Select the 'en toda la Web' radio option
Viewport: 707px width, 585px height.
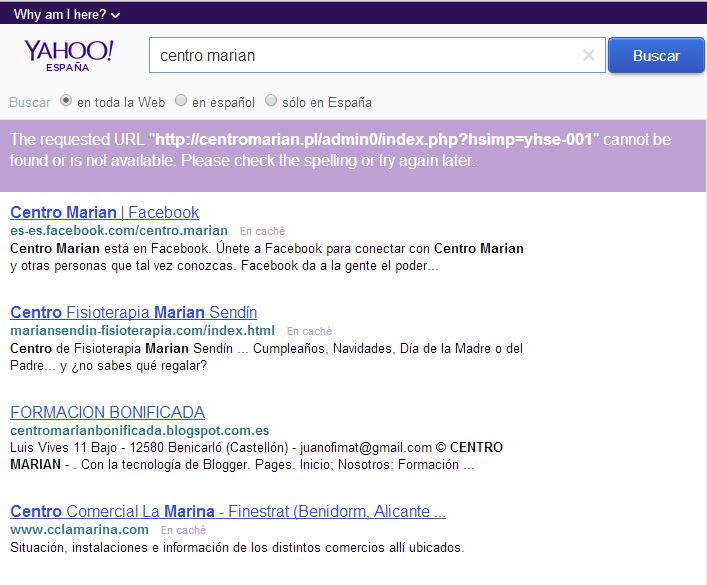(66, 100)
